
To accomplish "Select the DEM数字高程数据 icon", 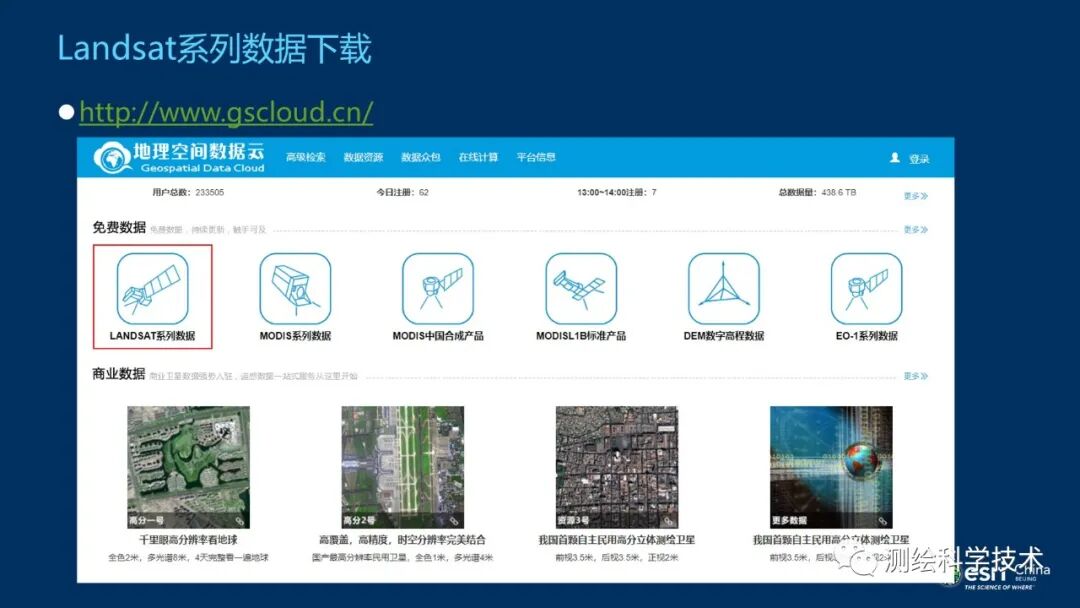I will [723, 289].
